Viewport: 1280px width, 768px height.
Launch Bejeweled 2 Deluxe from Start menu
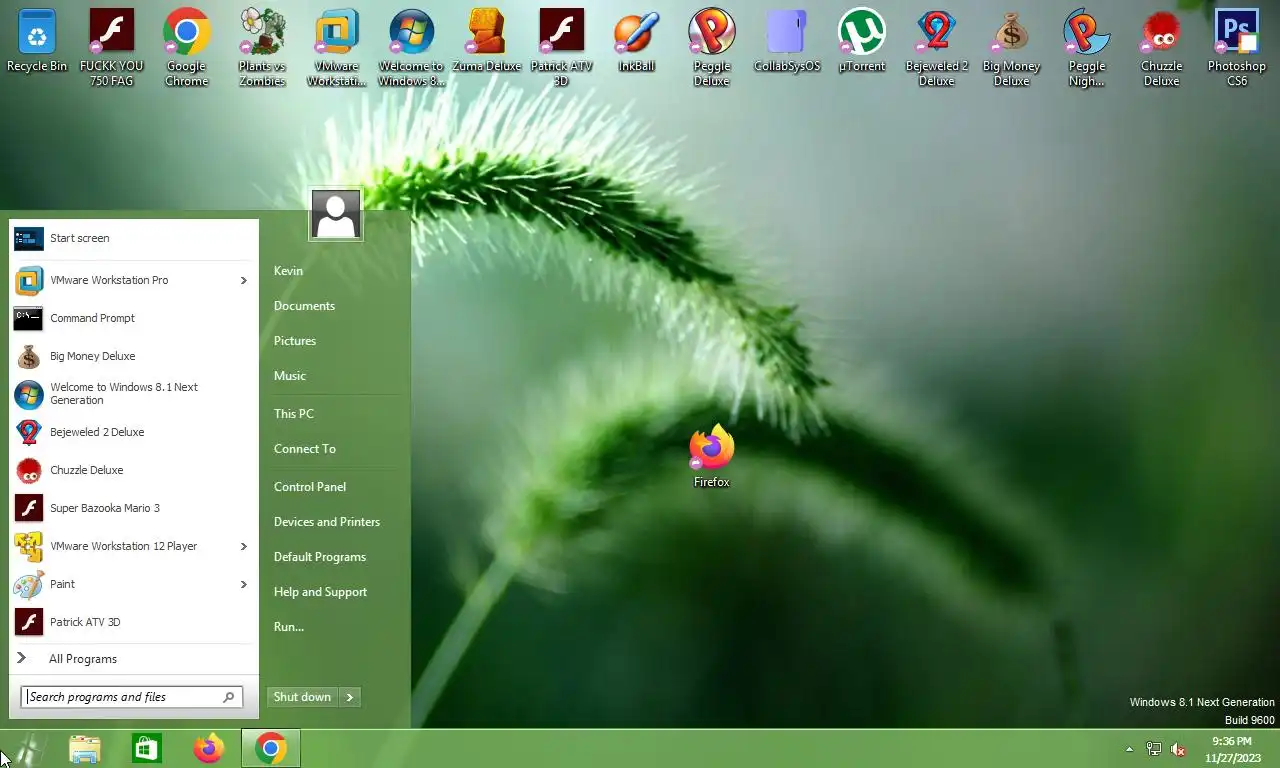(134, 432)
